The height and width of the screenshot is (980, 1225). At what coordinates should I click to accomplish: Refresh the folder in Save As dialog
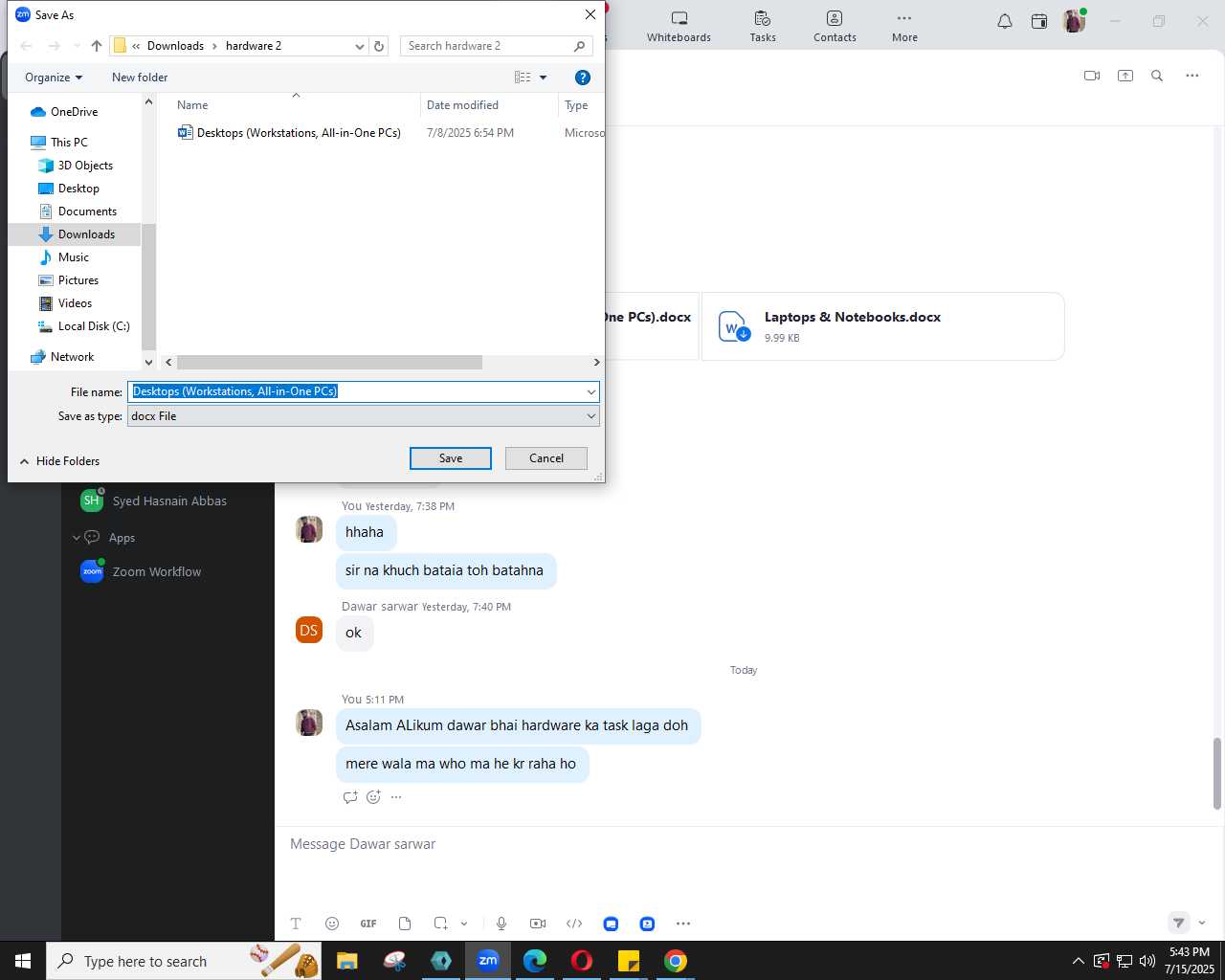(x=379, y=46)
